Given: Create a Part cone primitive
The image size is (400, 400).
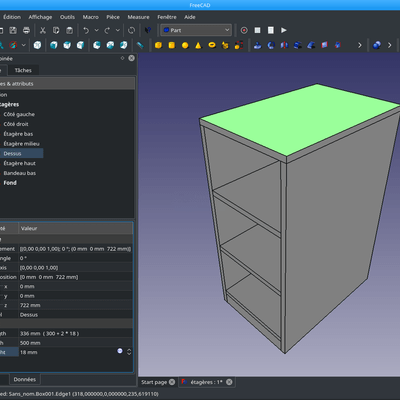Looking at the screenshot, I should 198,45.
